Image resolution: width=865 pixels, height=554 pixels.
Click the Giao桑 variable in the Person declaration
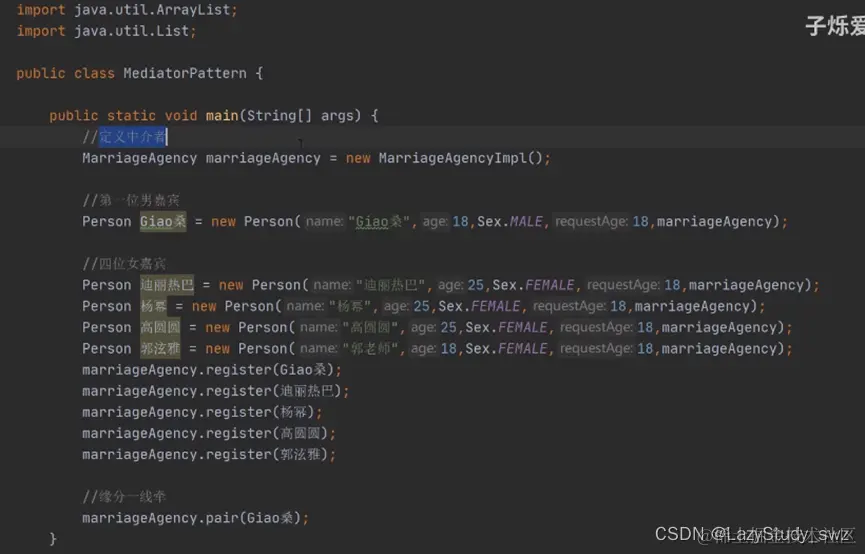(x=163, y=221)
